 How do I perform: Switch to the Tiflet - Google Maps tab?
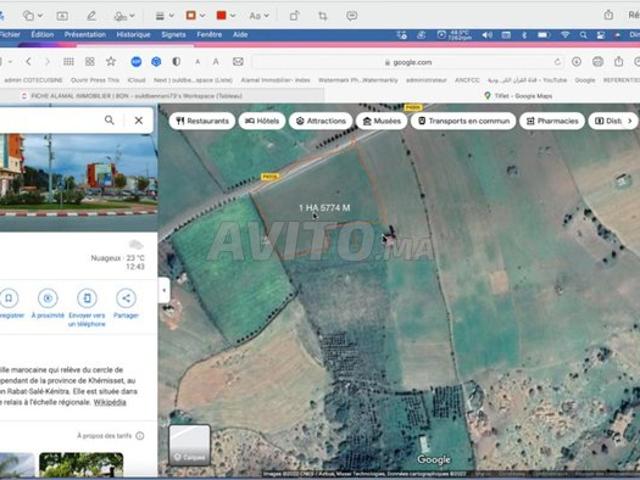[x=517, y=96]
